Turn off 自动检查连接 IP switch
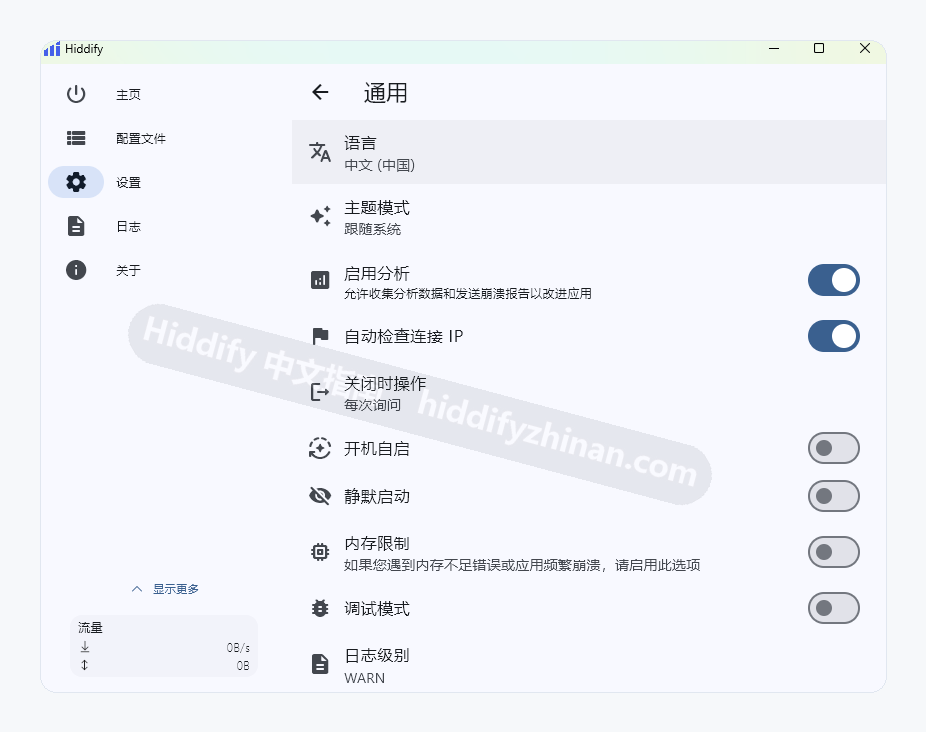This screenshot has width=926, height=732. click(x=833, y=336)
